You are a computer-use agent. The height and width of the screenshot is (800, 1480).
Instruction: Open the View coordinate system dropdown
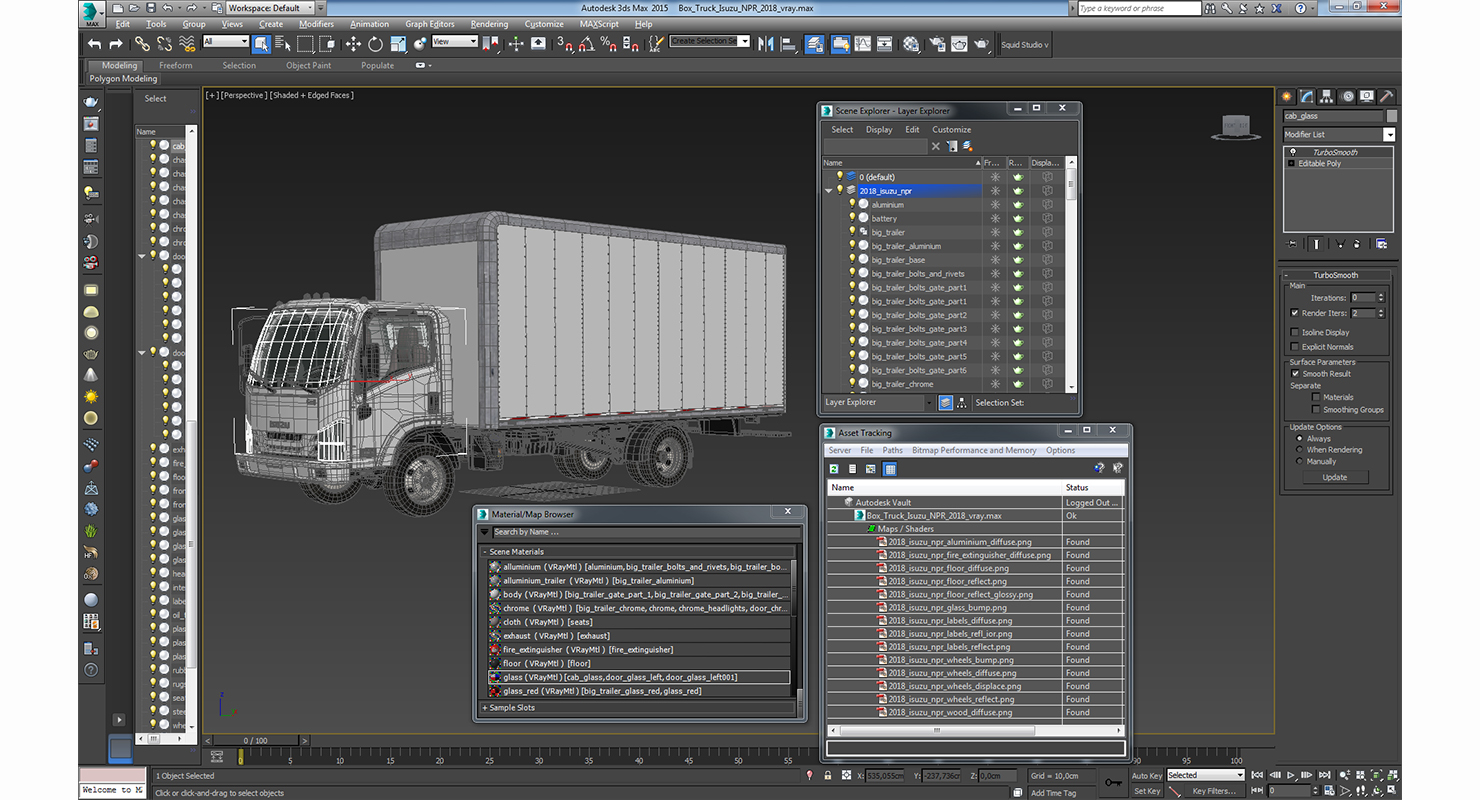point(454,41)
